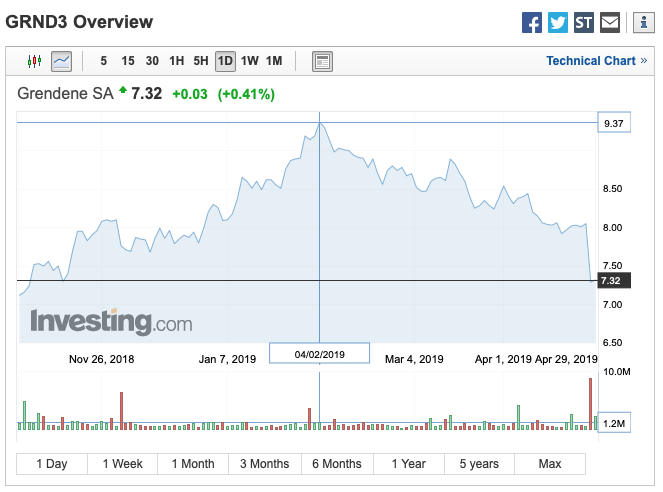Send chart by email icon
The image size is (663, 492).
(610, 22)
